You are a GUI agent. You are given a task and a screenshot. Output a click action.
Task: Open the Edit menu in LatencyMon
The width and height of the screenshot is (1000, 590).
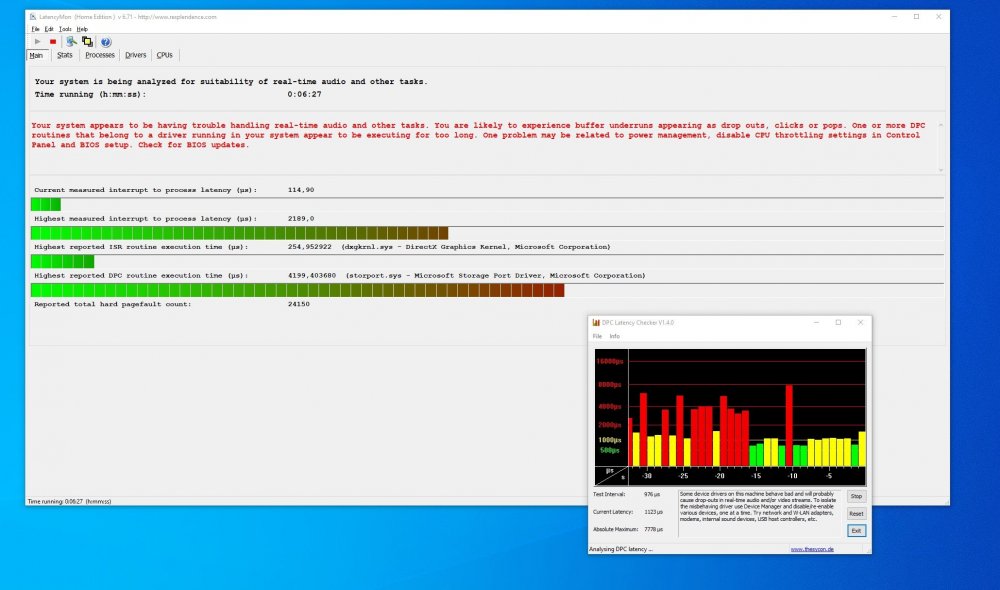tap(48, 29)
